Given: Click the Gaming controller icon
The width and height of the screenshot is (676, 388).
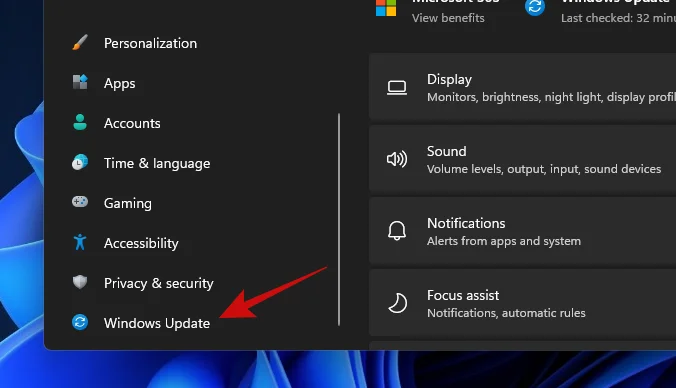Looking at the screenshot, I should (80, 202).
